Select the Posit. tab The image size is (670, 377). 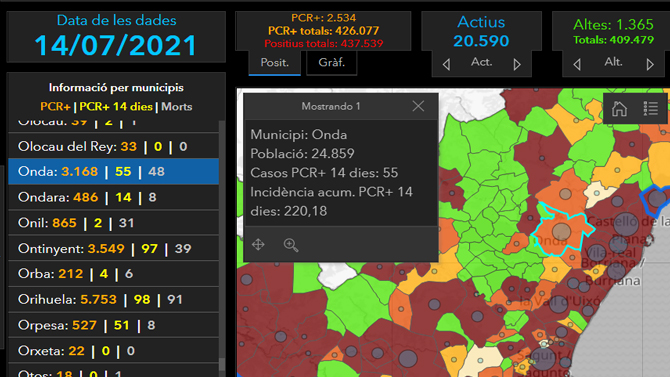pos(274,63)
